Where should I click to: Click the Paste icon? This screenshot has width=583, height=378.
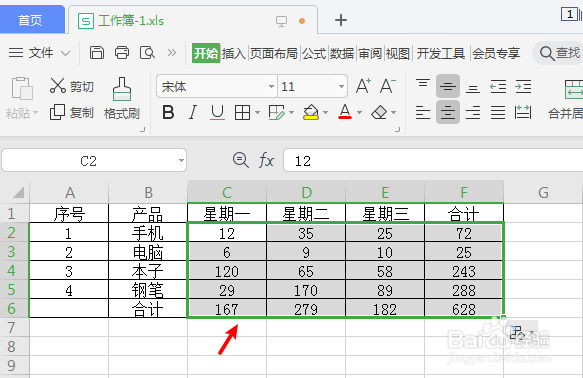[x=22, y=88]
